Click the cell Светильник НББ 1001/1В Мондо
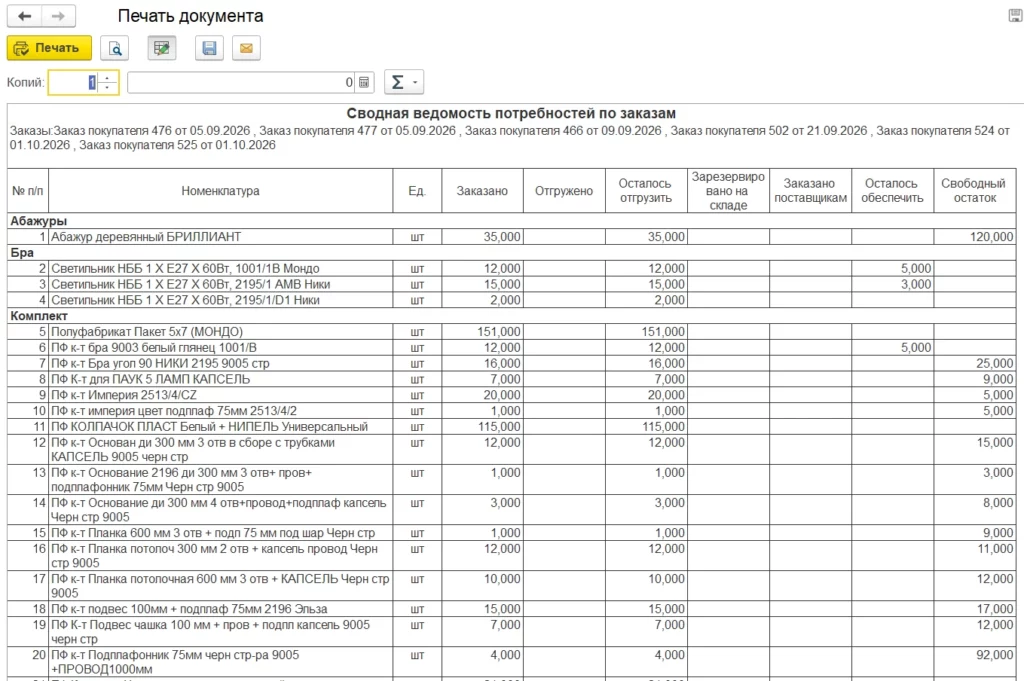Viewport: 1024px width, 681px height. (221, 268)
